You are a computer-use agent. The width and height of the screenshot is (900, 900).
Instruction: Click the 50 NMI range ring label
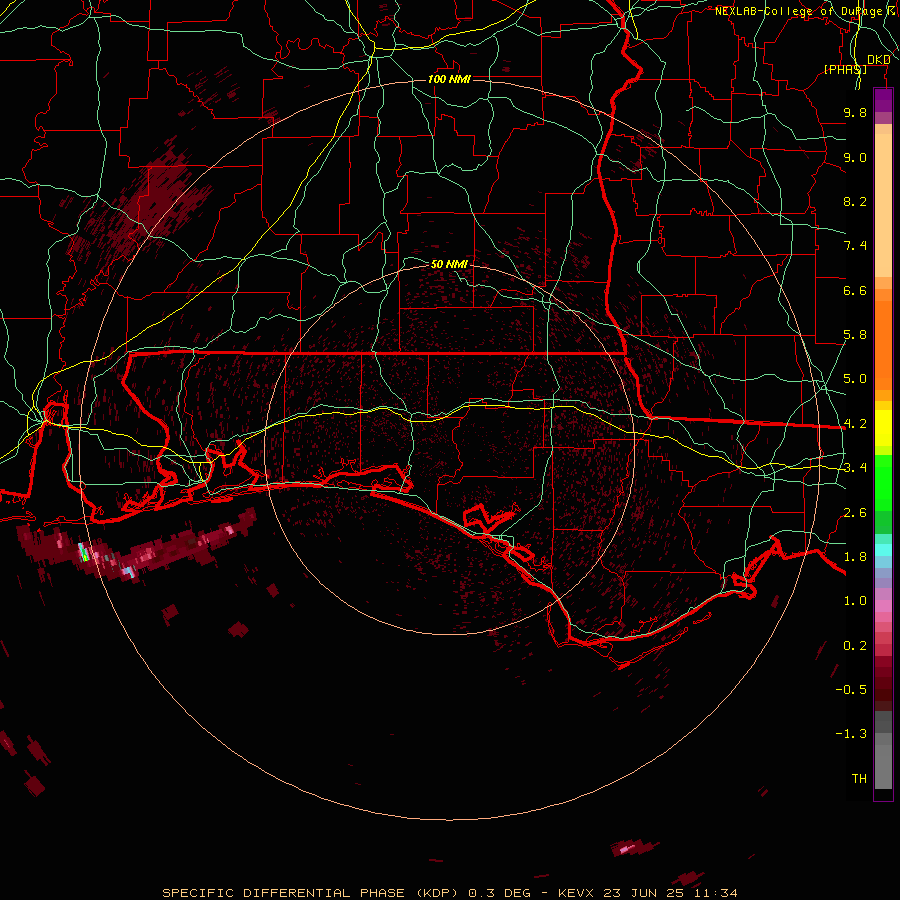pos(449,264)
